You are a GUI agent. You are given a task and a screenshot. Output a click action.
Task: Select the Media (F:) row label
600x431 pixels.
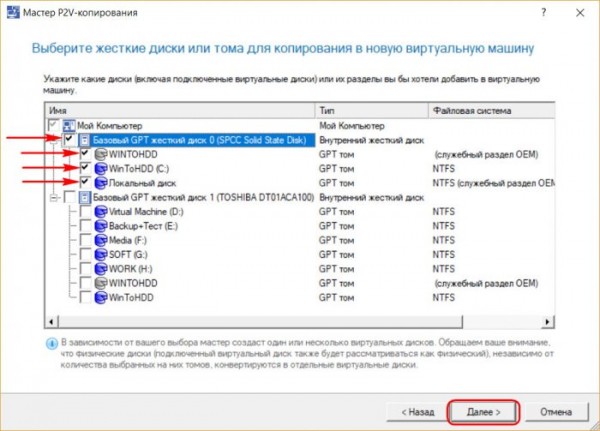pyautogui.click(x=127, y=240)
